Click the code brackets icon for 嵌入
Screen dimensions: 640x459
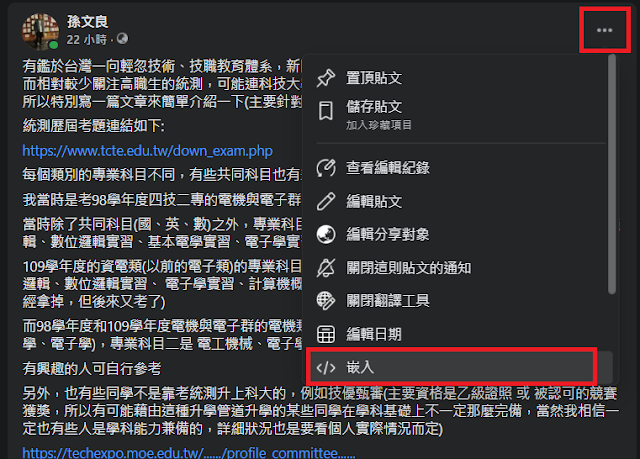coord(326,368)
